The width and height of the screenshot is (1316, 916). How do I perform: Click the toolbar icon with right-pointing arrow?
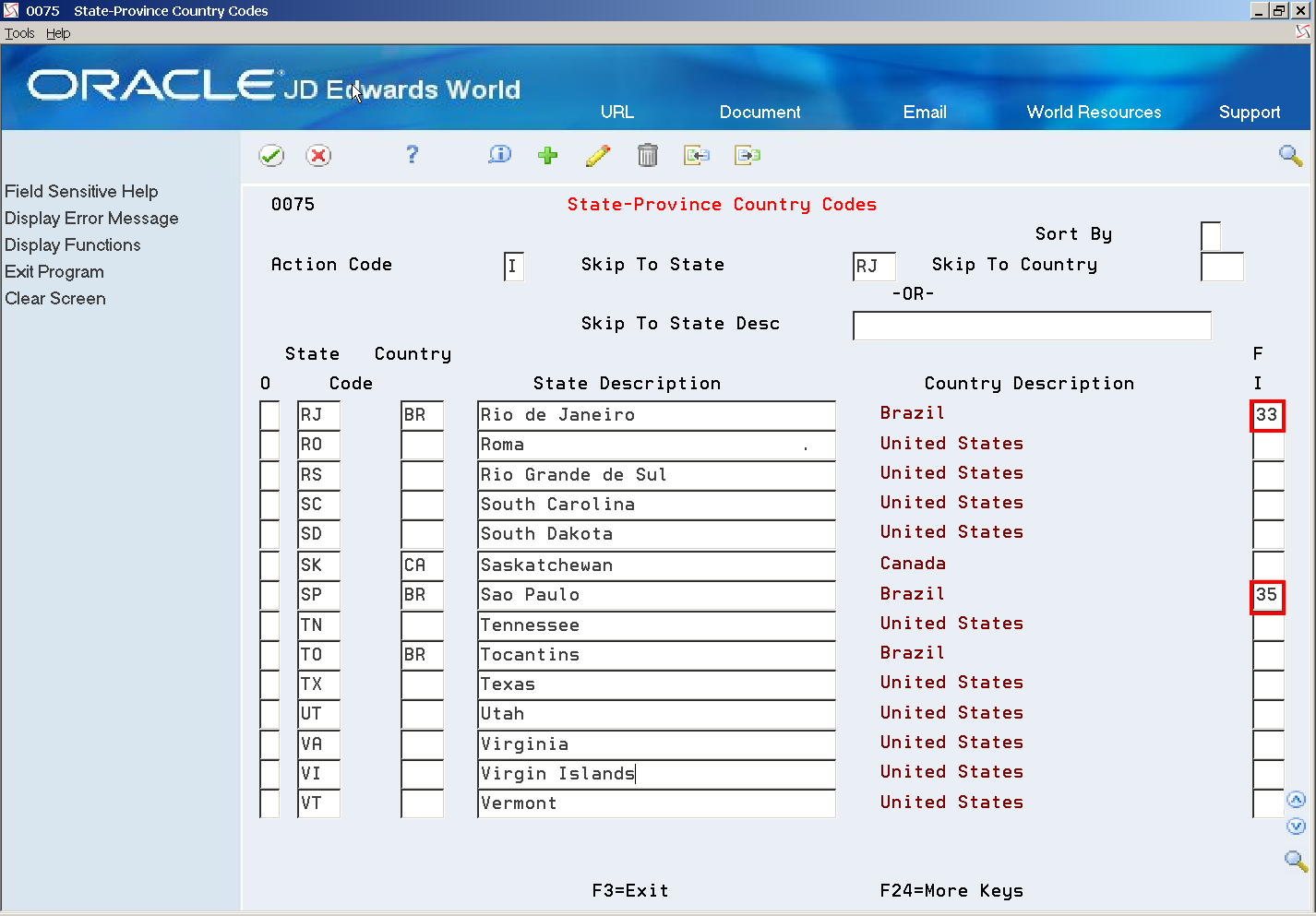(x=748, y=156)
